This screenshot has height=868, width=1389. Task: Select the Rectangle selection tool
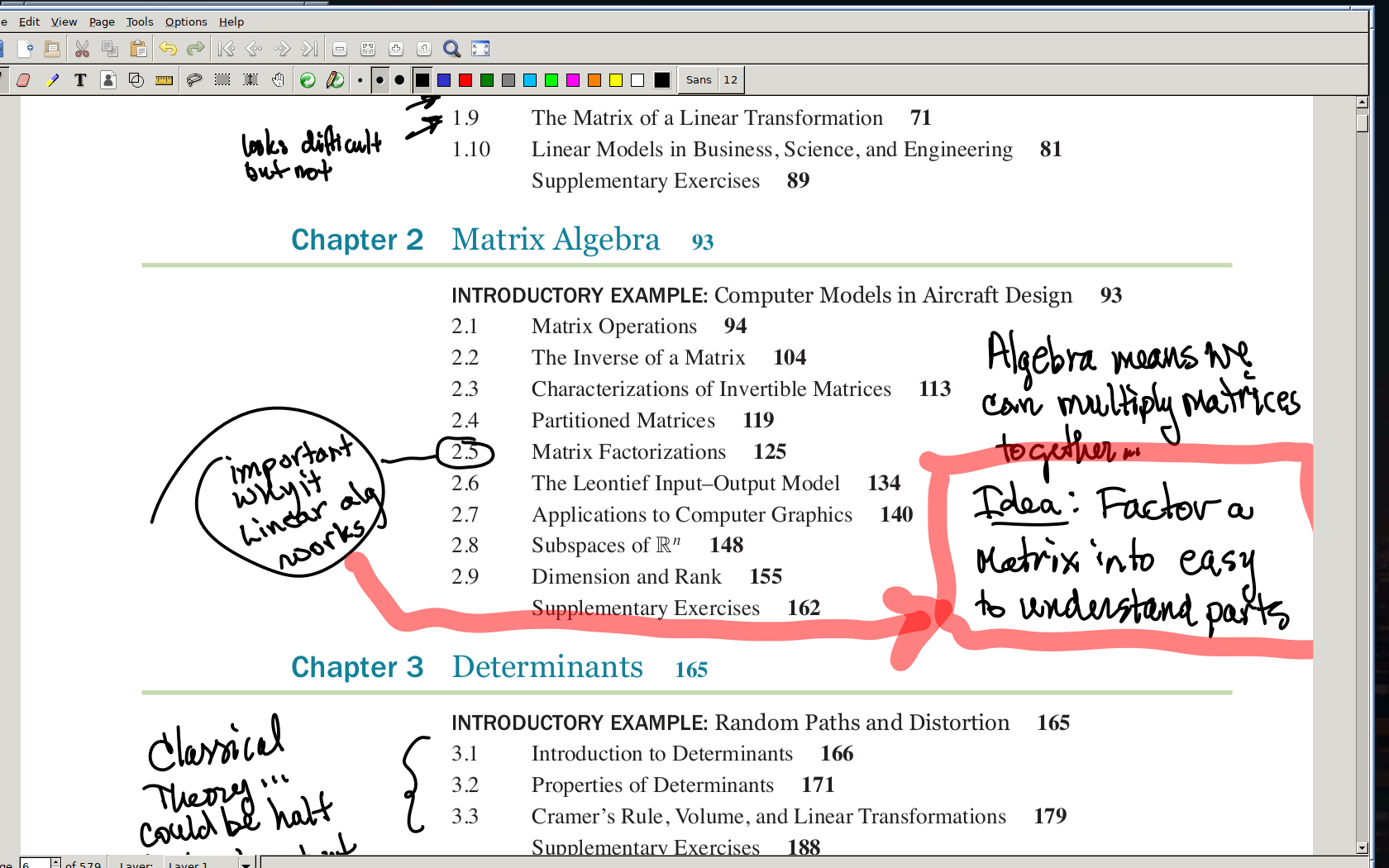pos(222,80)
